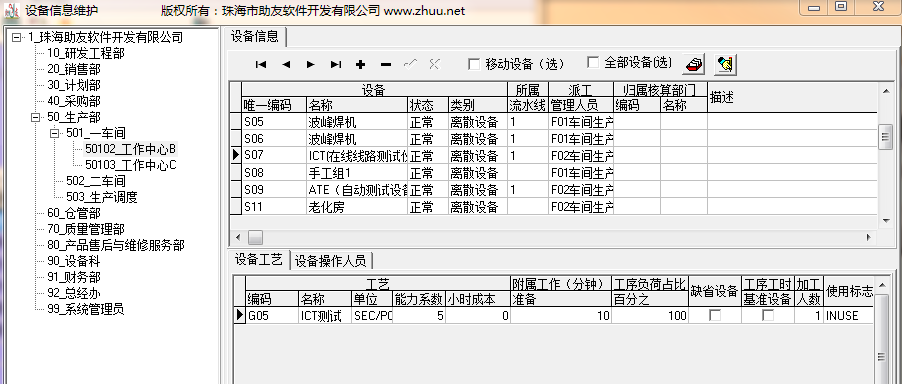The width and height of the screenshot is (902, 384).
Task: Select 50102_工作中心B in the tree
Action: coord(131,149)
